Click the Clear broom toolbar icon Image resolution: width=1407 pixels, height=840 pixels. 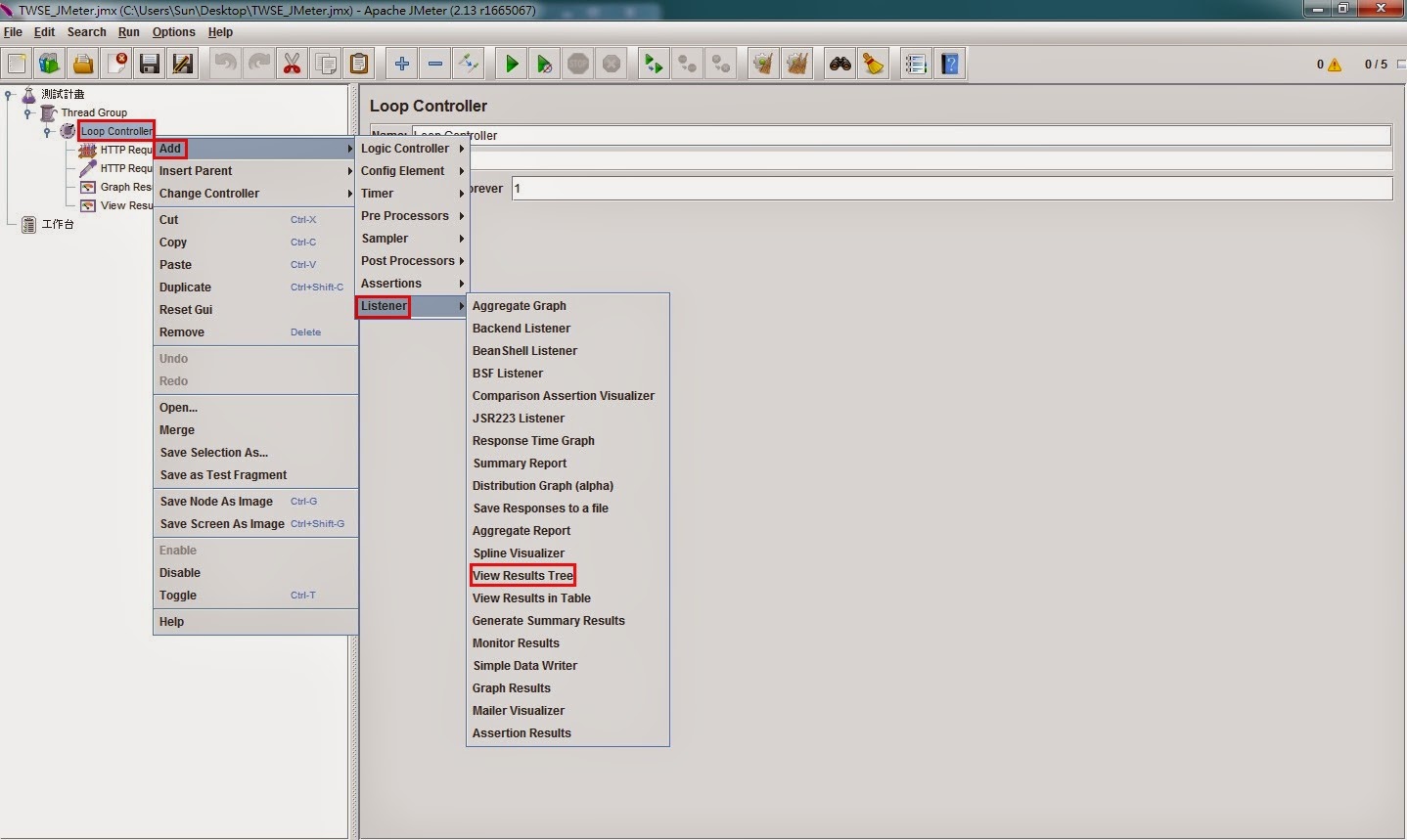point(763,64)
